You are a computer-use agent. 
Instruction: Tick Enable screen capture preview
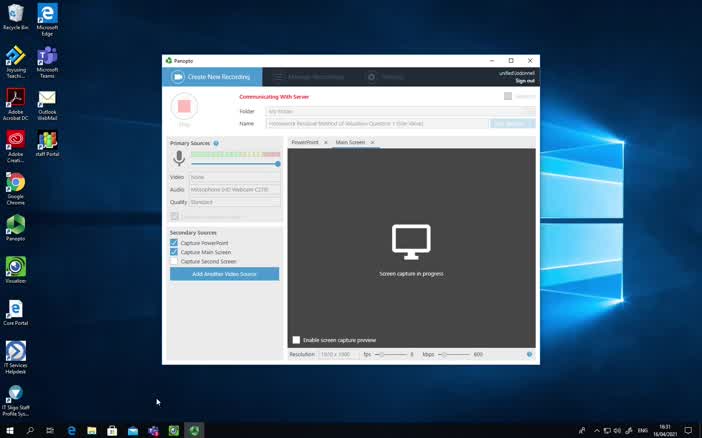pos(296,340)
